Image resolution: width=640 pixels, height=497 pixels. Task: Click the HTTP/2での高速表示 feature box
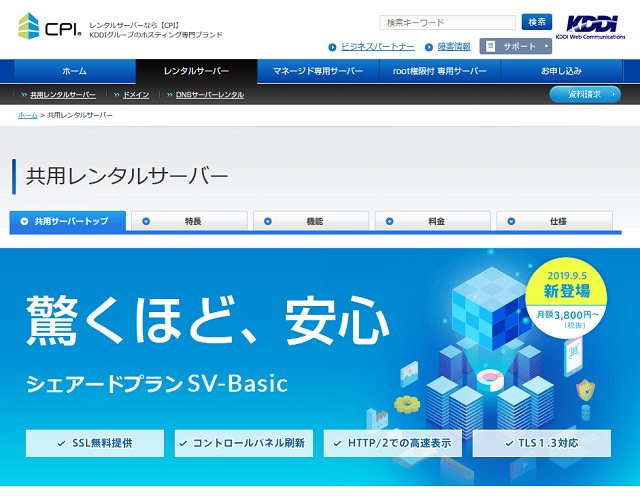tap(393, 443)
